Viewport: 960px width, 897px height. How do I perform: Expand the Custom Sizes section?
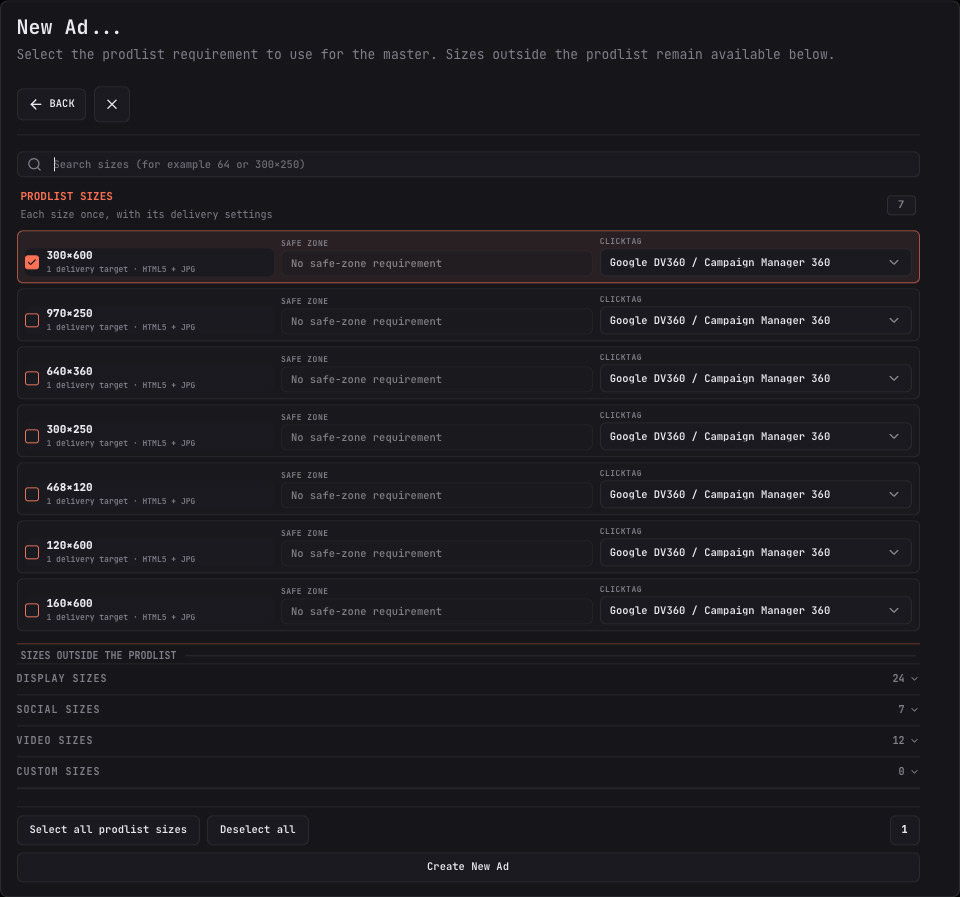pyautogui.click(x=468, y=771)
